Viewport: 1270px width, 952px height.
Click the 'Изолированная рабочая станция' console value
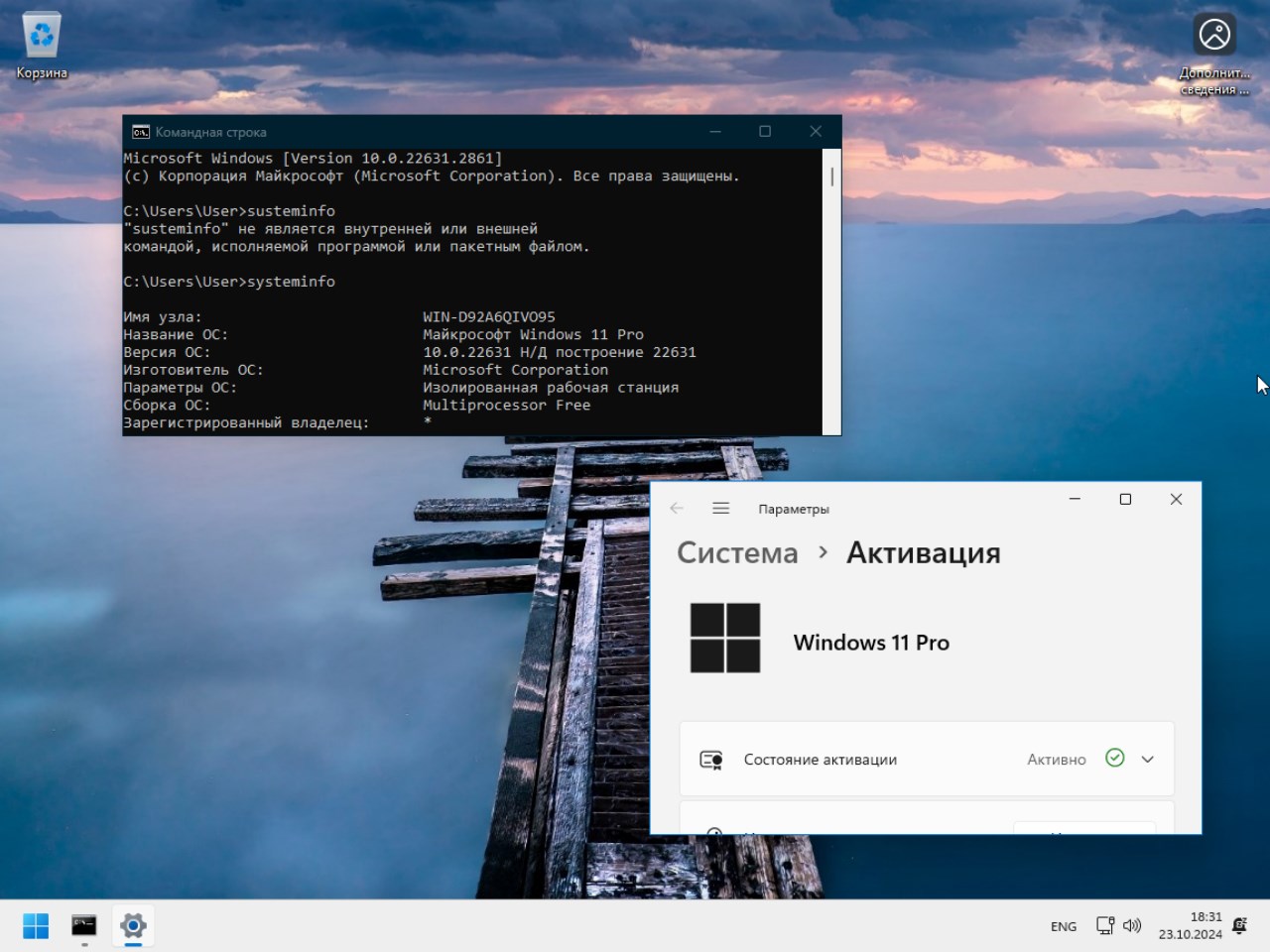pyautogui.click(x=551, y=388)
